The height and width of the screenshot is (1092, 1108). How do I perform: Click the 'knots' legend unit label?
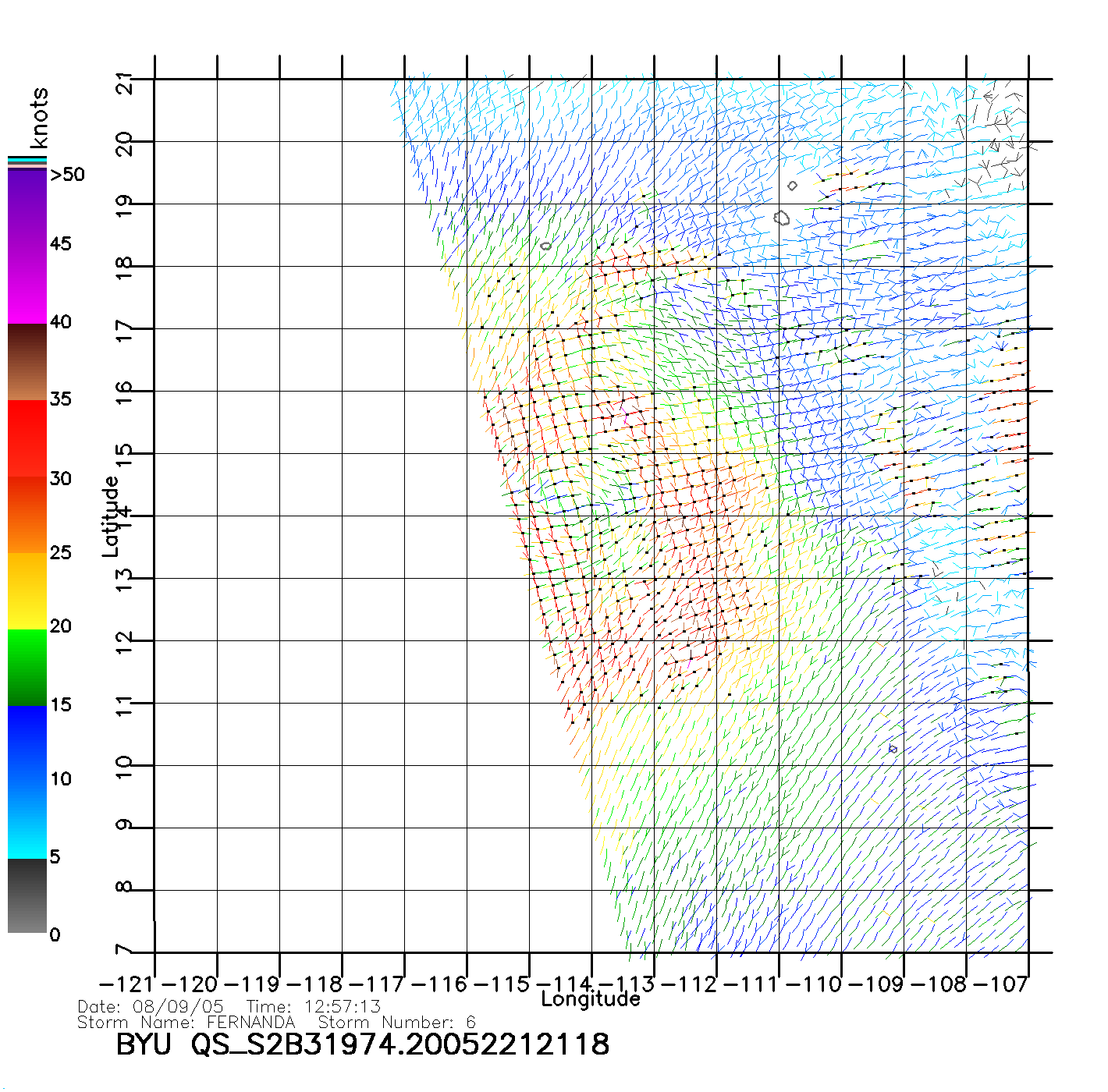[x=39, y=118]
